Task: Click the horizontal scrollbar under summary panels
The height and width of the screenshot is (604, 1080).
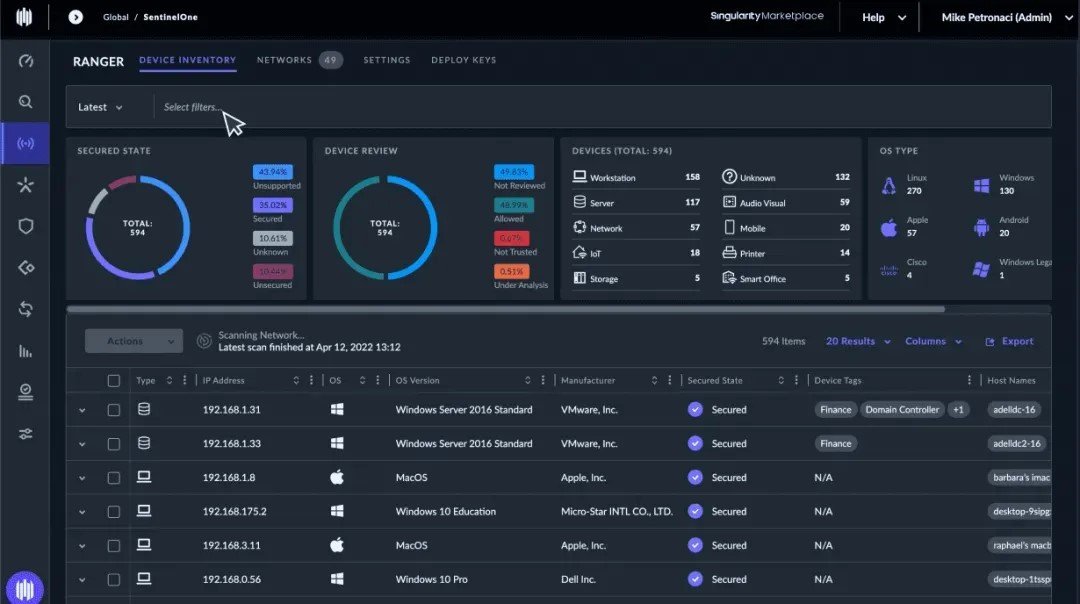Action: (506, 309)
